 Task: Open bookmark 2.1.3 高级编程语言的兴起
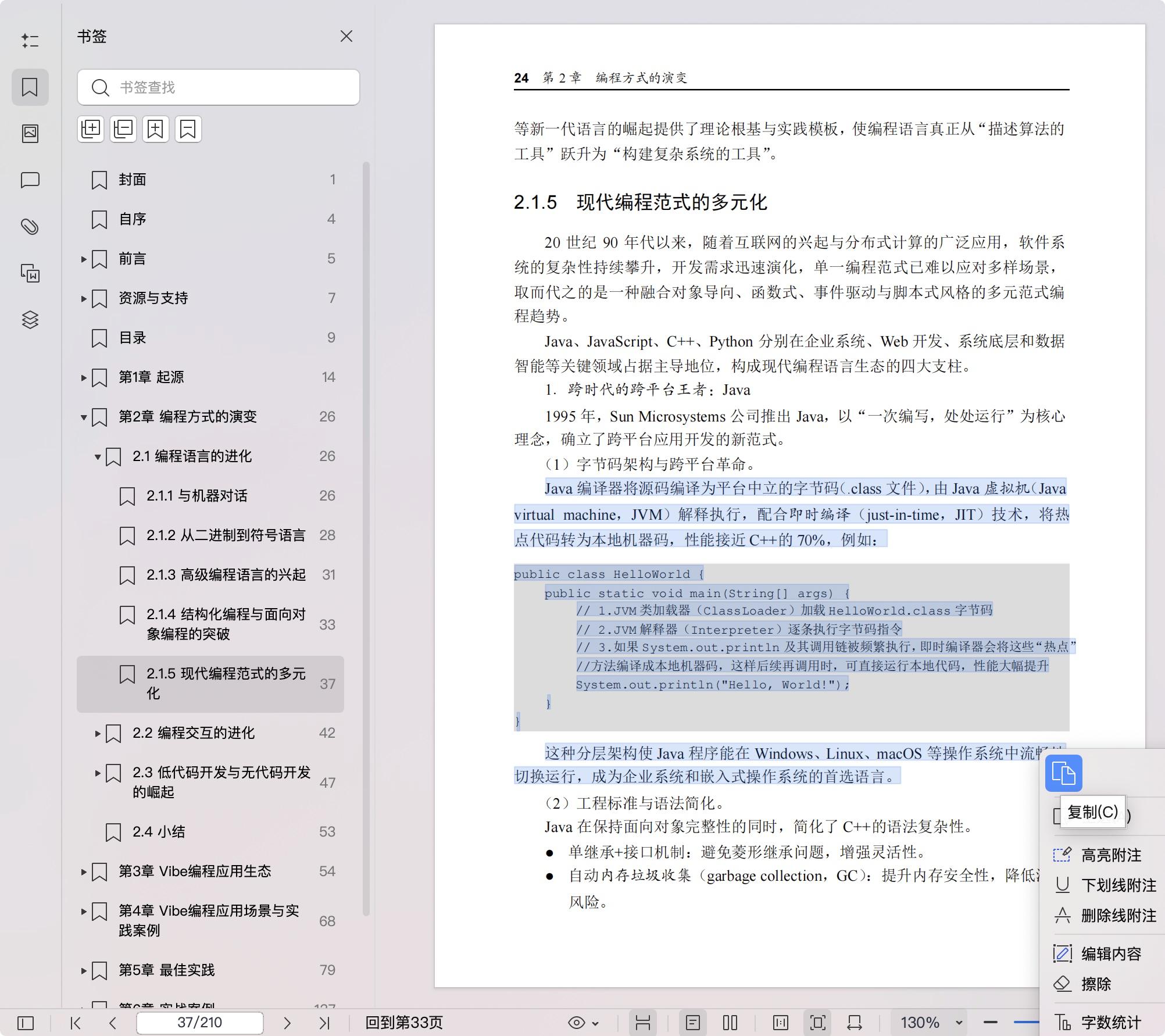[226, 574]
